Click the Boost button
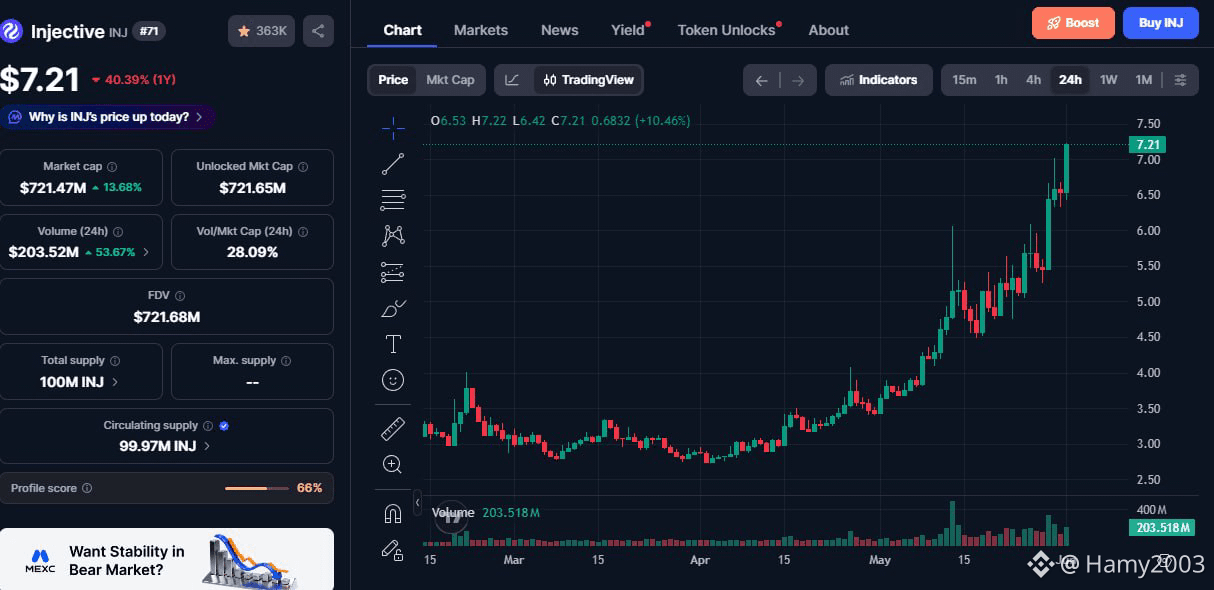 point(1073,22)
